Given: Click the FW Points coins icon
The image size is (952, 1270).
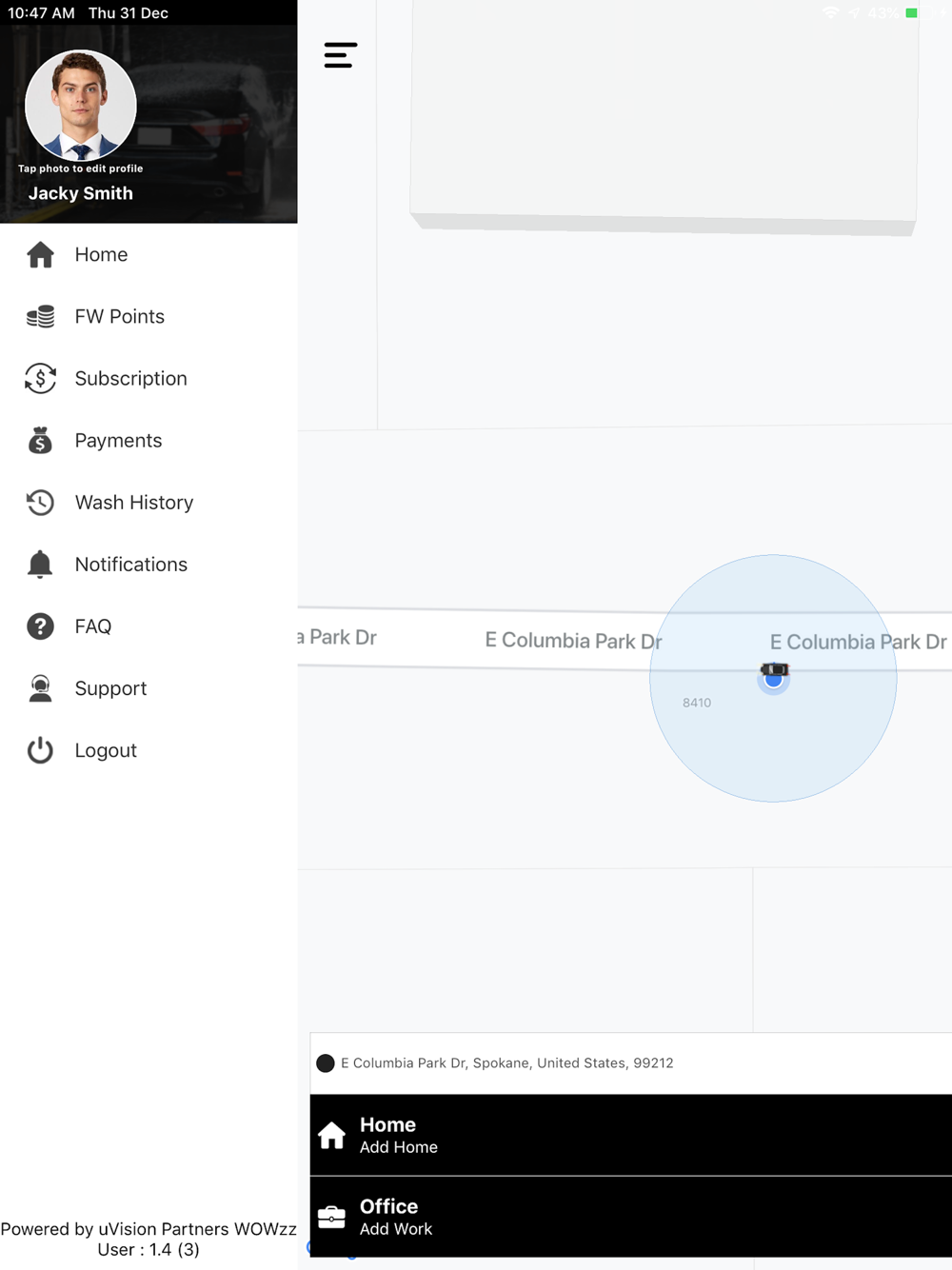Looking at the screenshot, I should 40,317.
